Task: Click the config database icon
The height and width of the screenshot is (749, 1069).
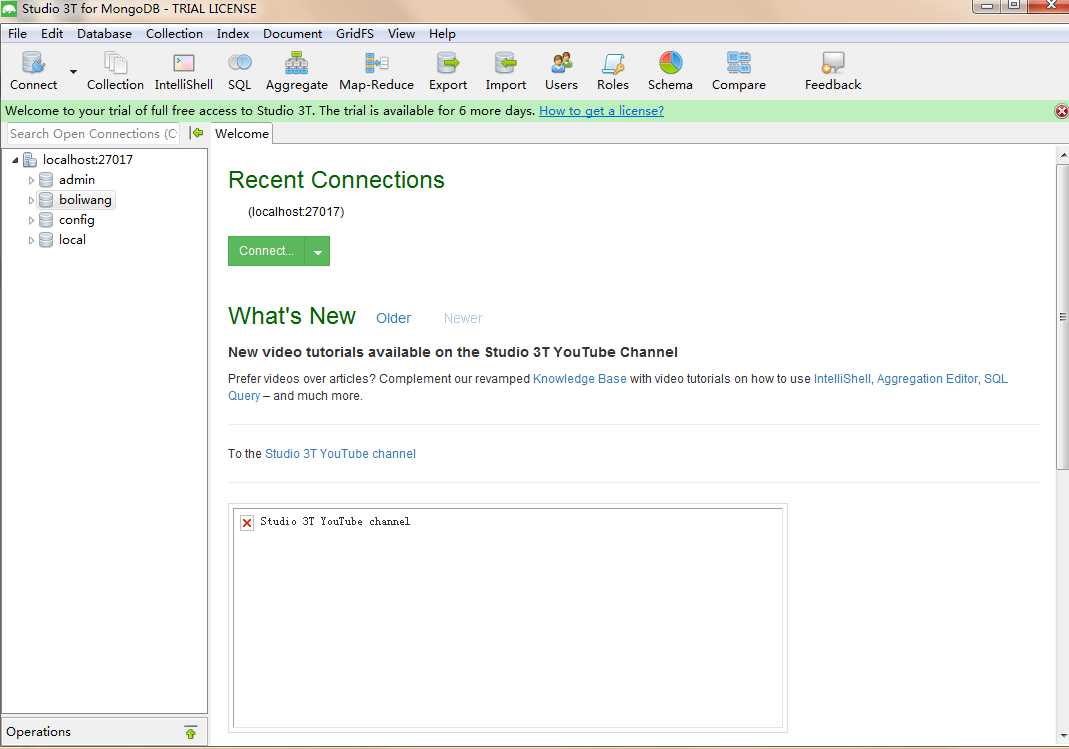Action: coord(46,220)
